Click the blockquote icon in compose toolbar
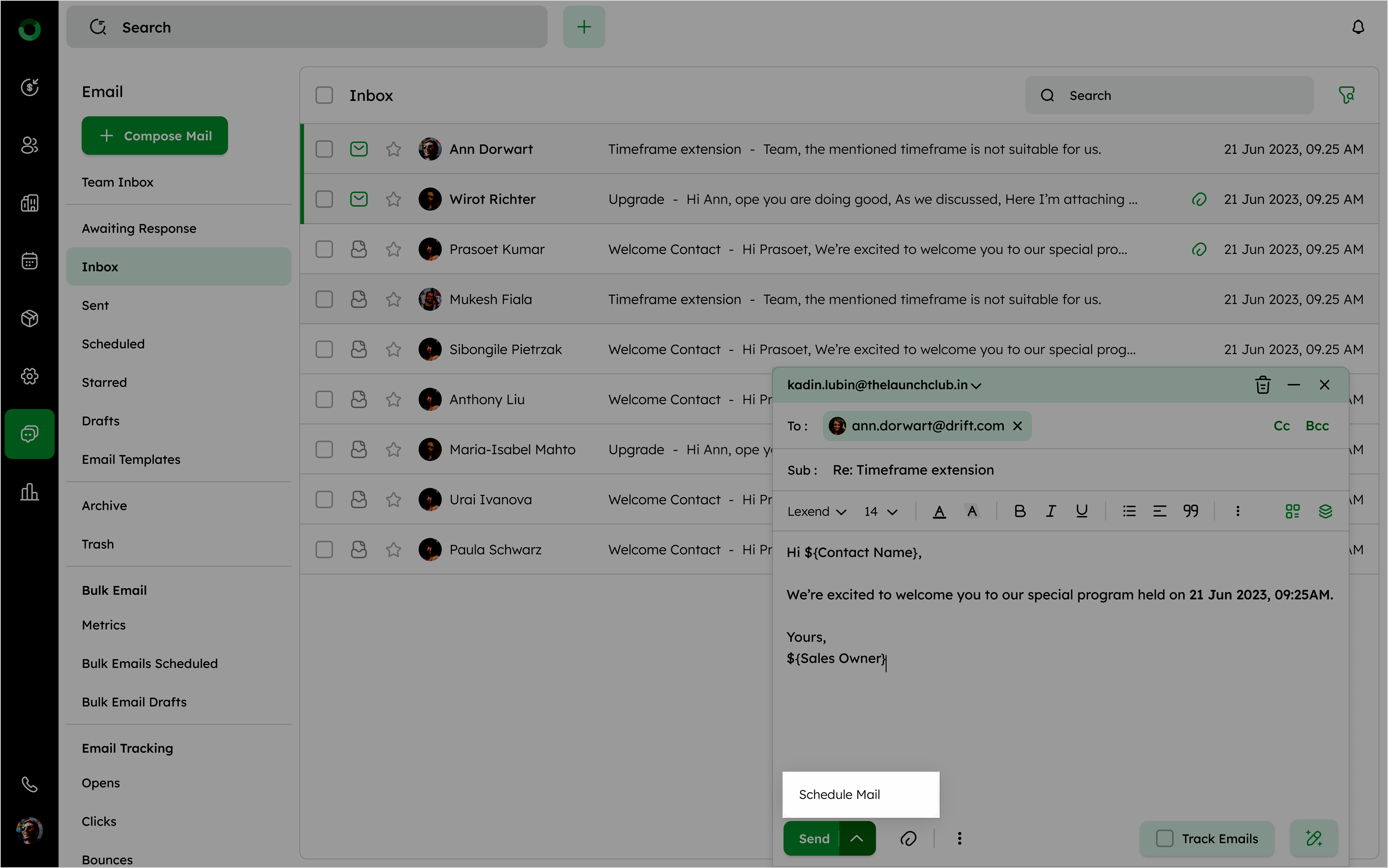This screenshot has height=868, width=1388. [x=1190, y=511]
